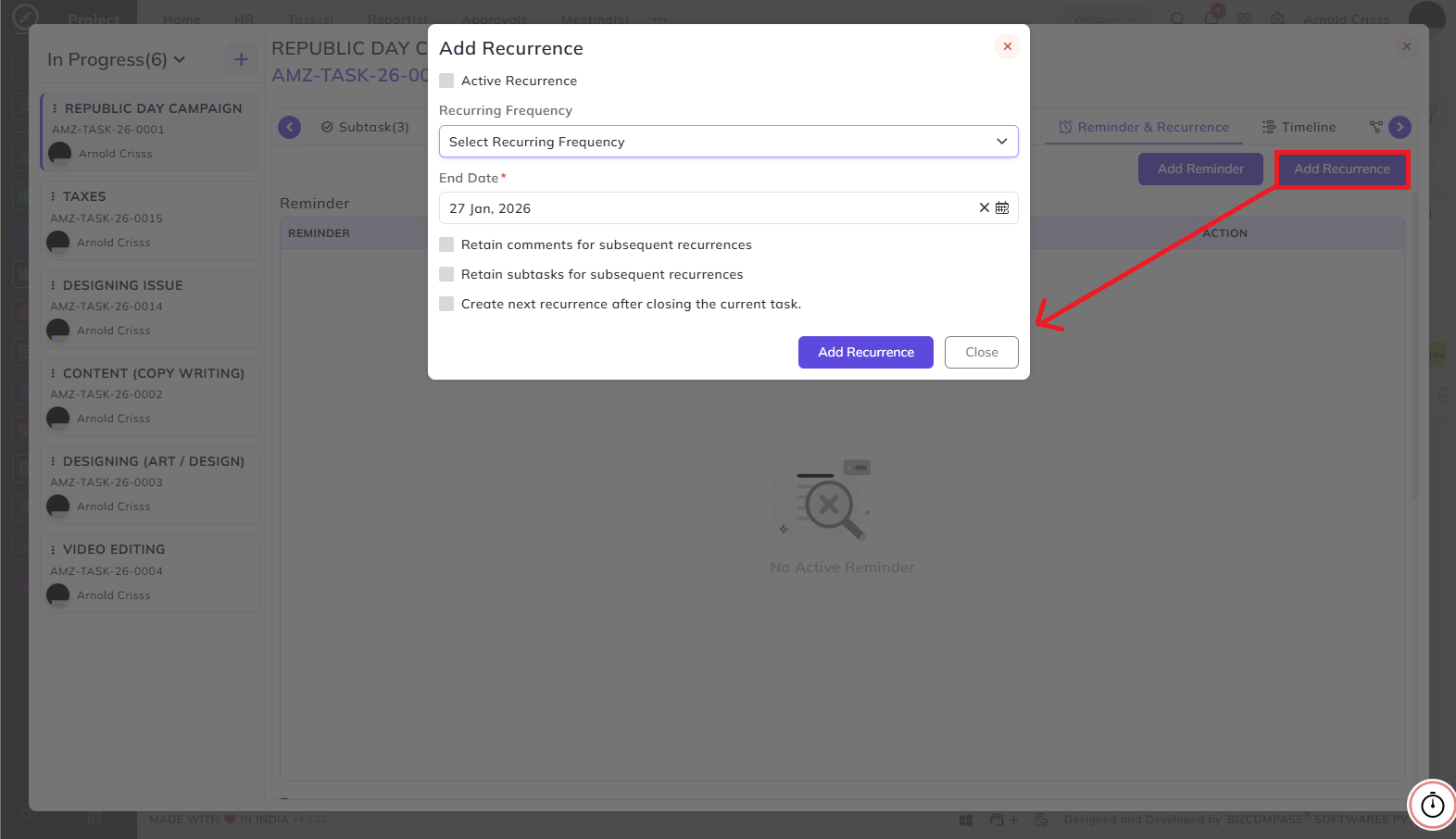The width and height of the screenshot is (1456, 839).
Task: Close the Add Recurrence dialog with red X
Action: coord(1007,46)
